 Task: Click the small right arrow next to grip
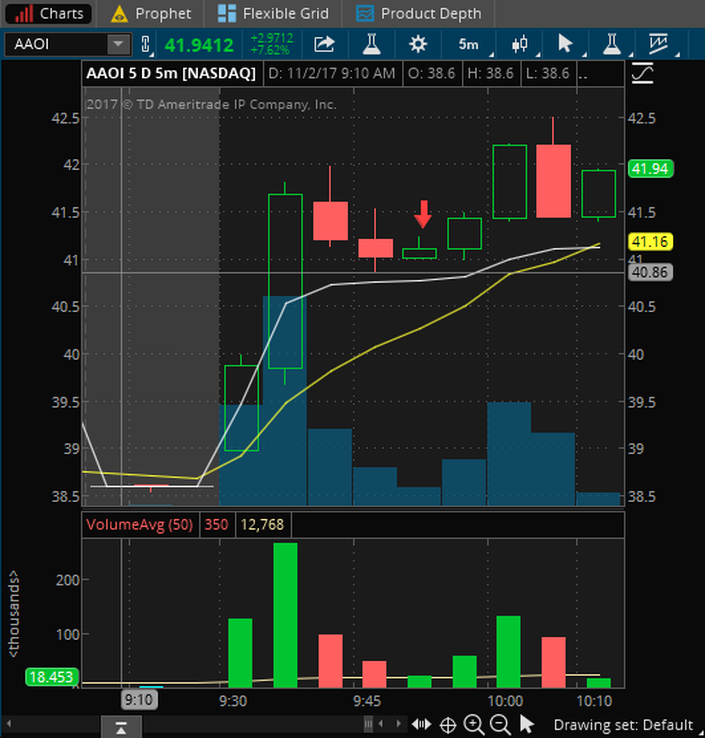click(398, 723)
